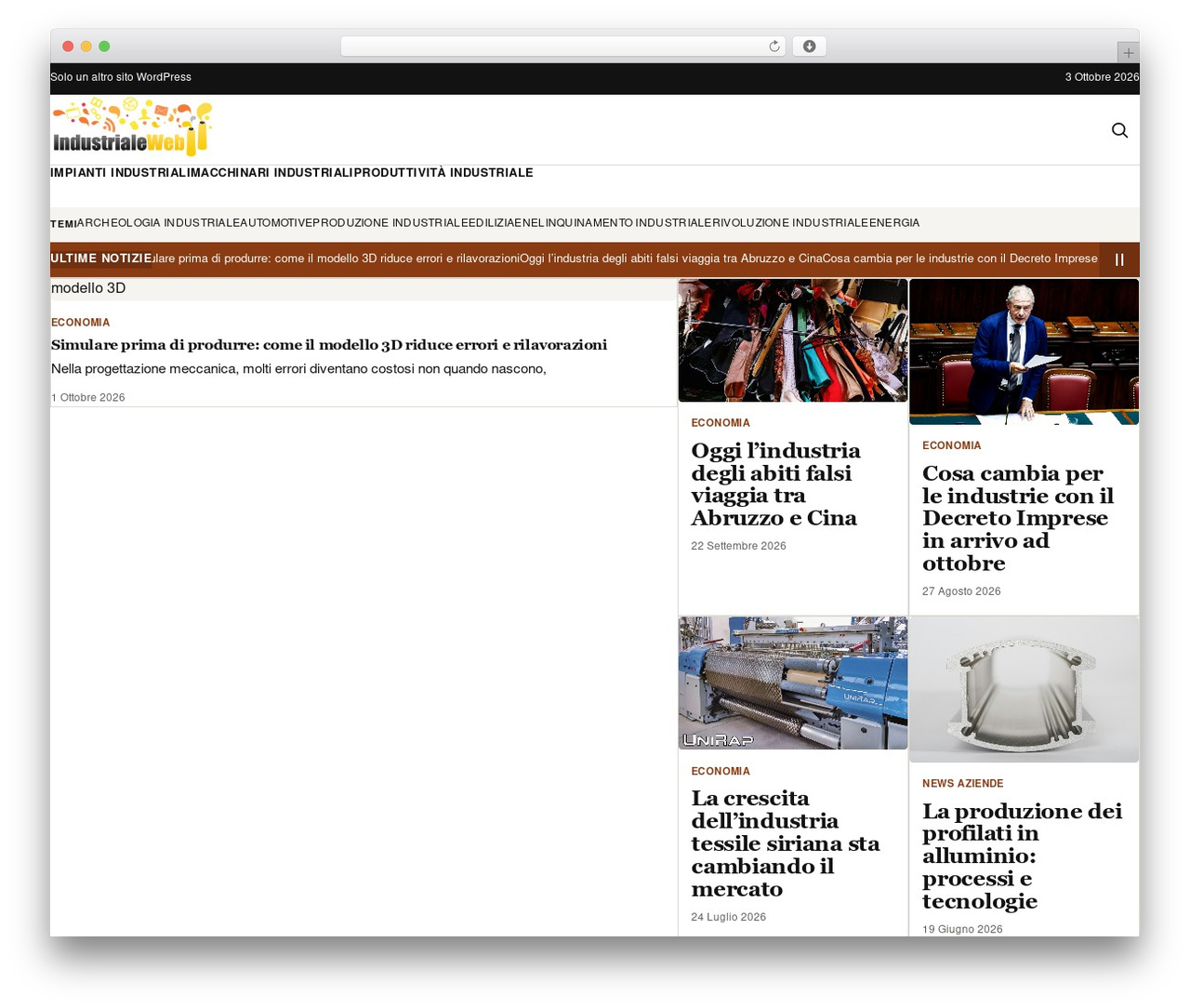The width and height of the screenshot is (1190, 1008).
Task: Open the site search magnifier icon
Action: tap(1119, 130)
